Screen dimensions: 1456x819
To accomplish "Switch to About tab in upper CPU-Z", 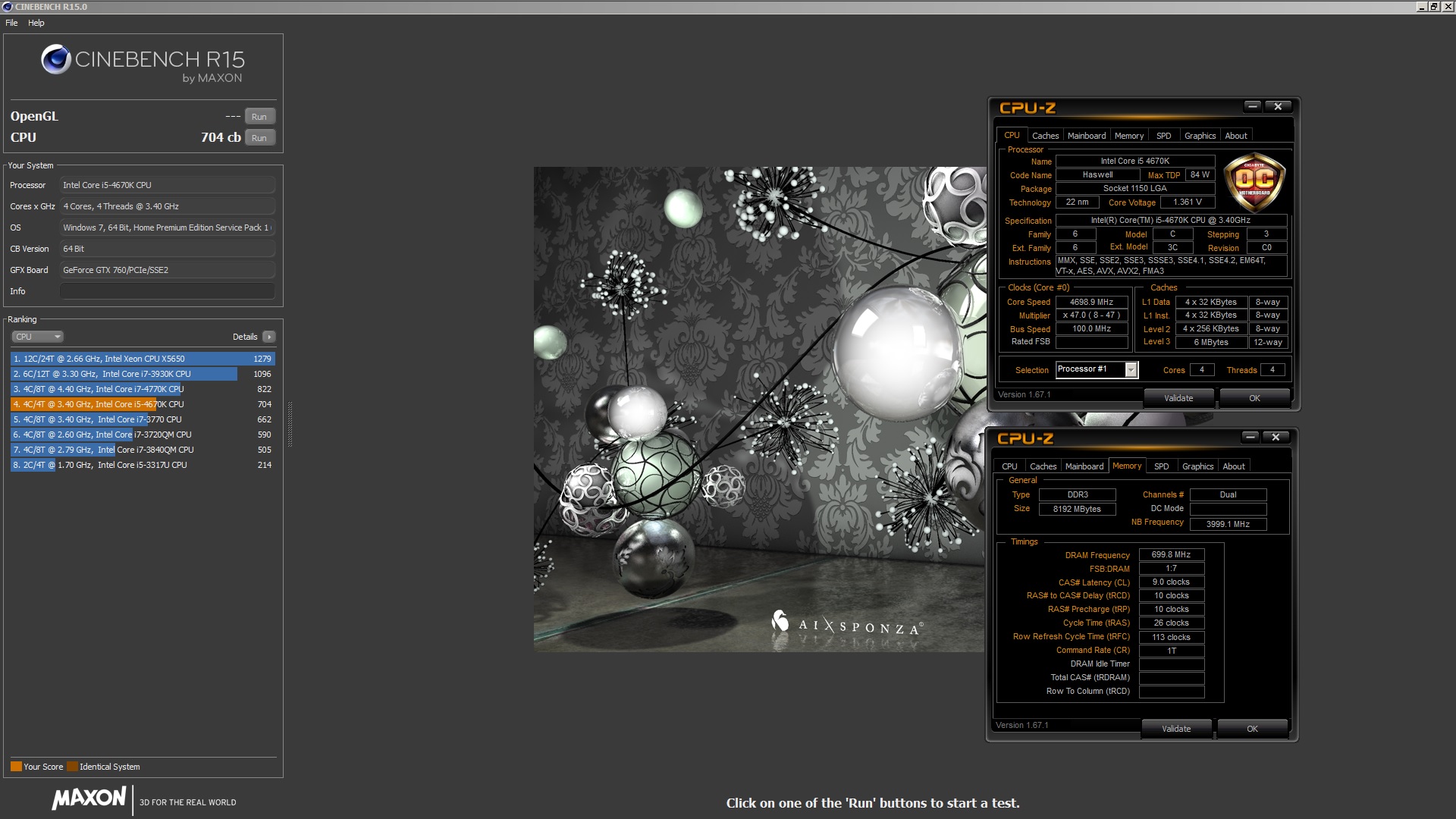I will pos(1236,136).
